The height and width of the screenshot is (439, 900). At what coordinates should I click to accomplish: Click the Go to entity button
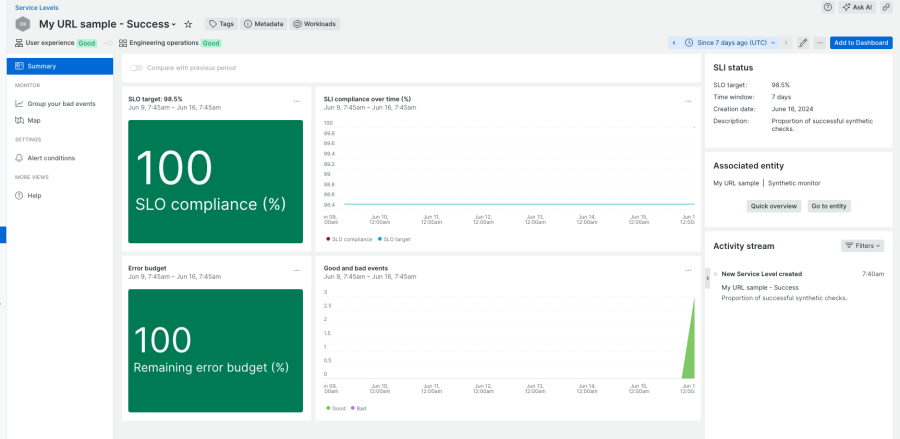[829, 206]
